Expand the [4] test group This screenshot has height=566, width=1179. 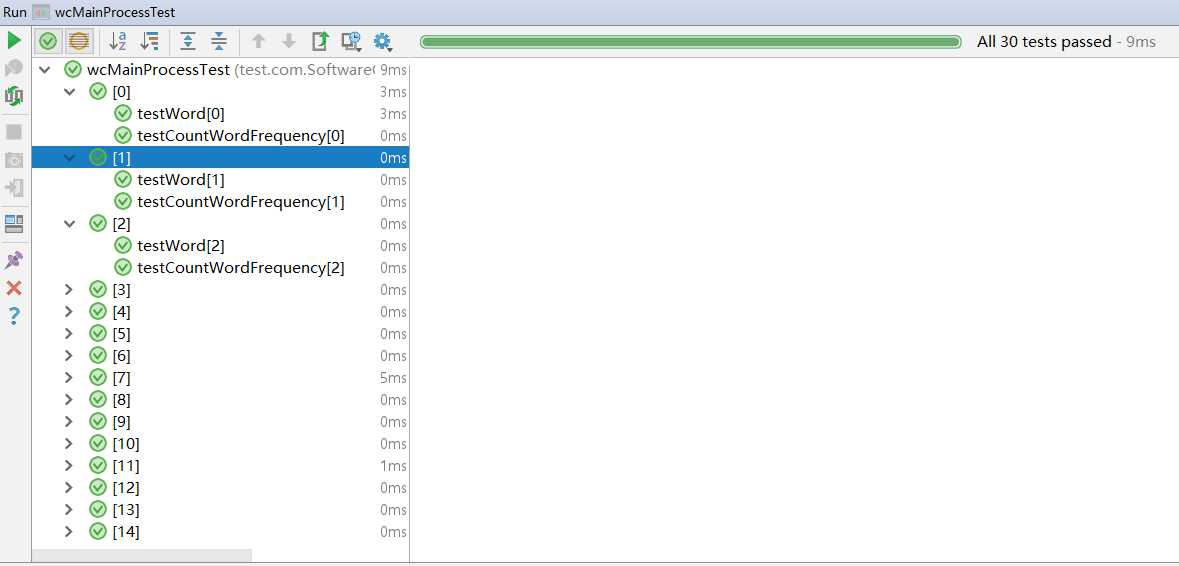coord(69,311)
